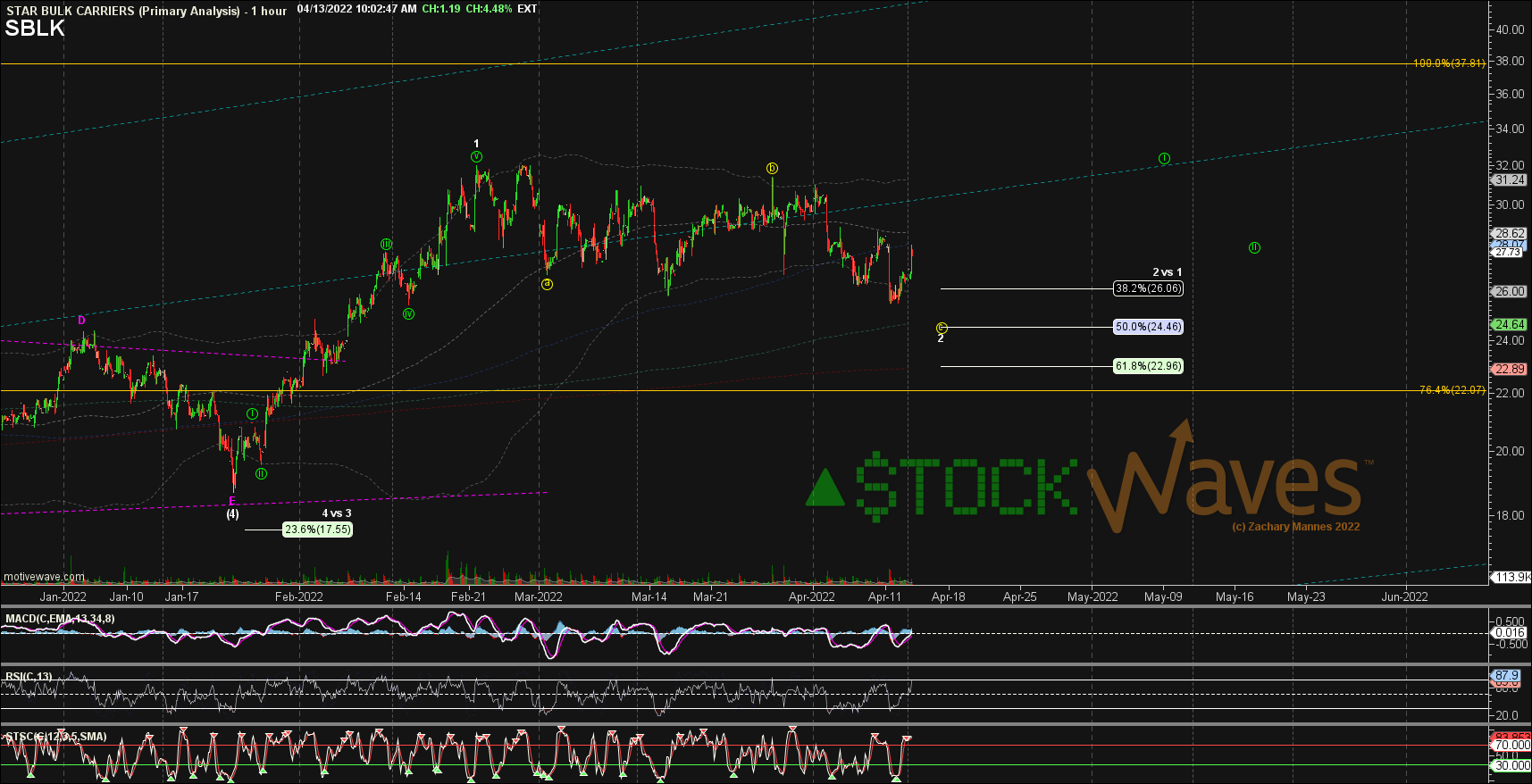This screenshot has width=1532, height=784.
Task: Click the RSI 87.9 value tag
Action: point(1507,676)
